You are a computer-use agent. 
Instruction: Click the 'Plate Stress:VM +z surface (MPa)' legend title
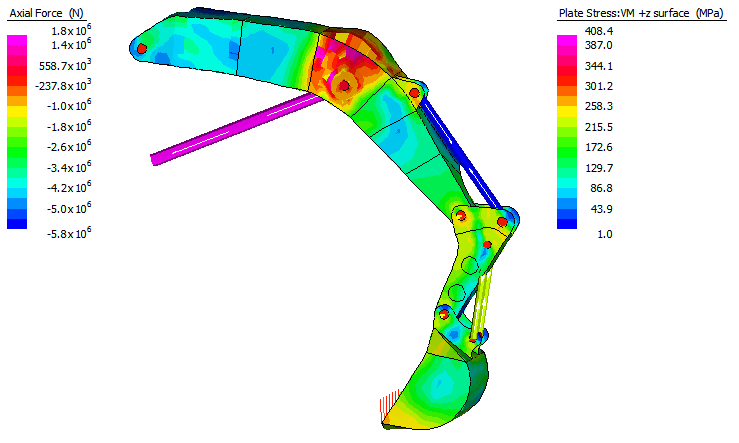coord(641,13)
